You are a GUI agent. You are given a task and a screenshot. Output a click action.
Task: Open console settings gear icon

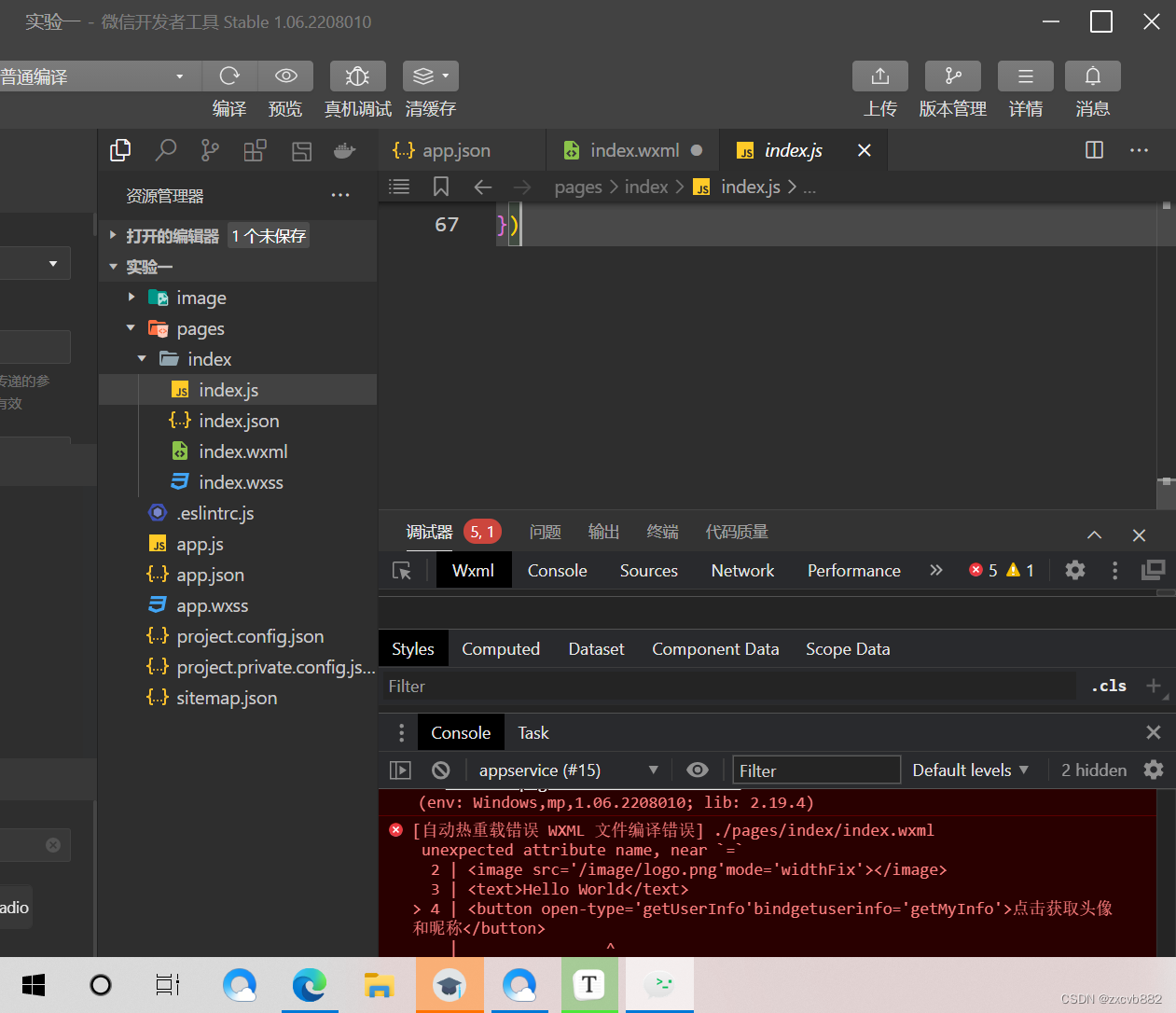[x=1154, y=770]
